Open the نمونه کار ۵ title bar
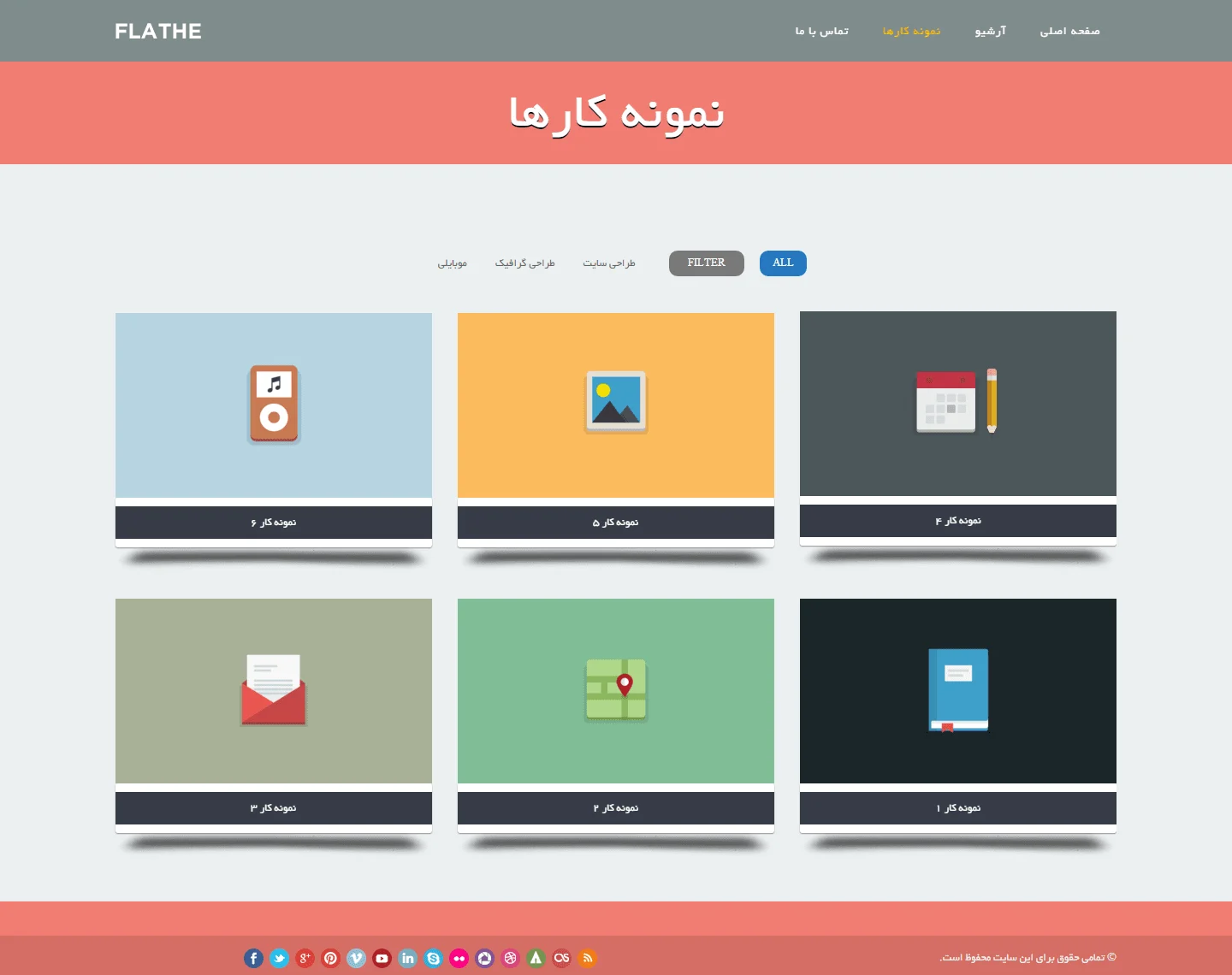Viewport: 1232px width, 975px height. [x=616, y=523]
